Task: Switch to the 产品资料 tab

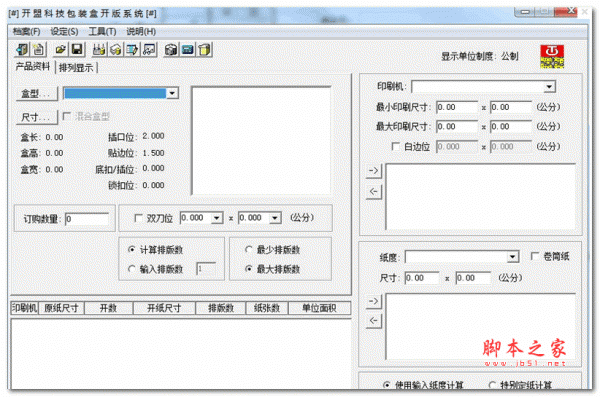Action: click(33, 67)
